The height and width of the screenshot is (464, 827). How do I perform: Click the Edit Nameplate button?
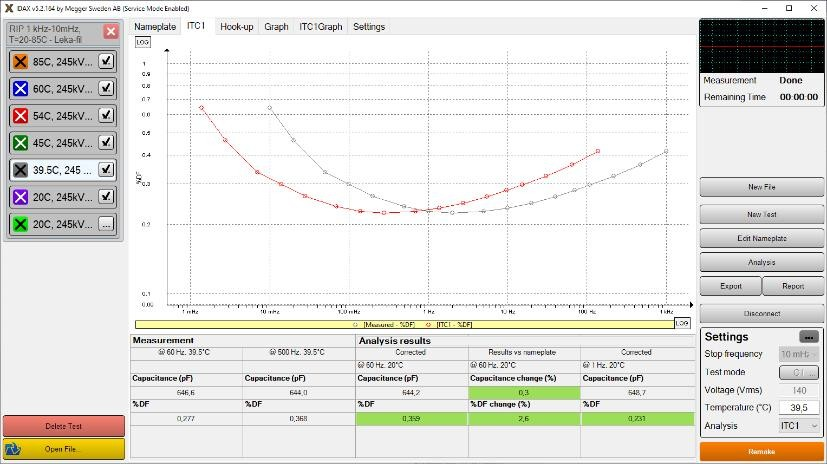pos(761,239)
